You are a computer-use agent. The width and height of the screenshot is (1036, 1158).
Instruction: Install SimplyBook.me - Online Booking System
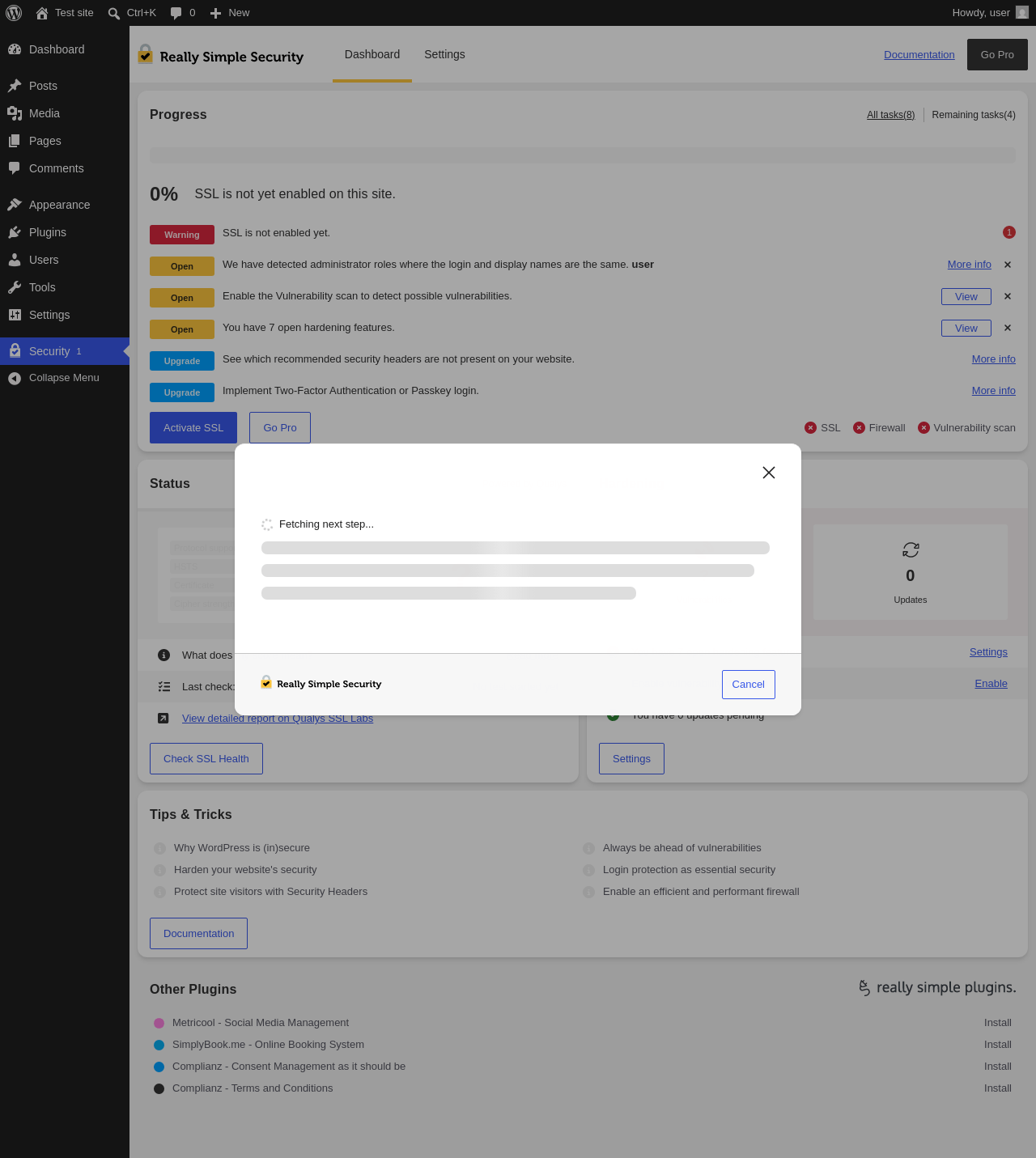[998, 1045]
